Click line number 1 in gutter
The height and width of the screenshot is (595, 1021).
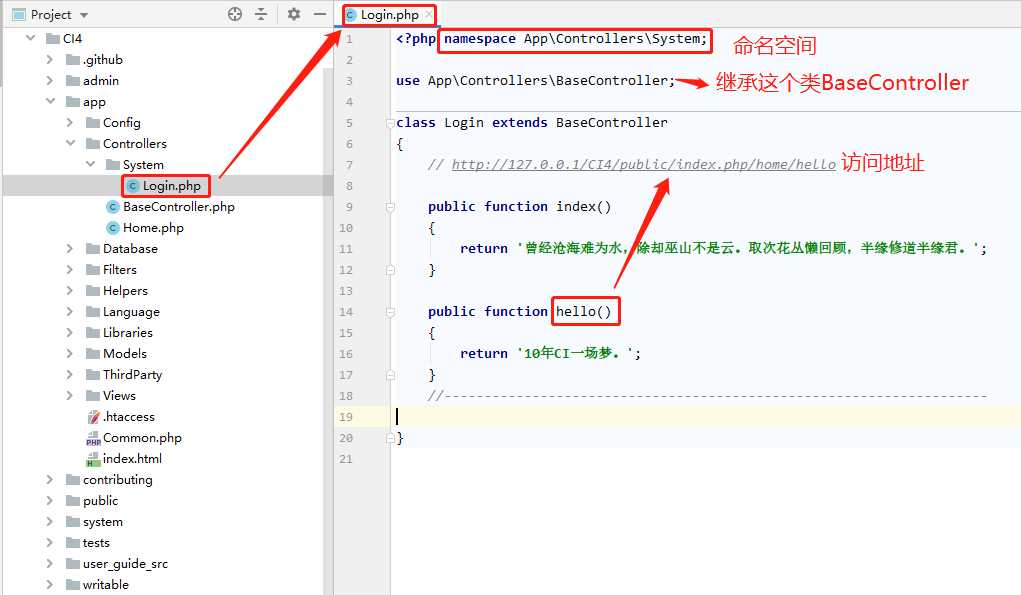click(349, 38)
